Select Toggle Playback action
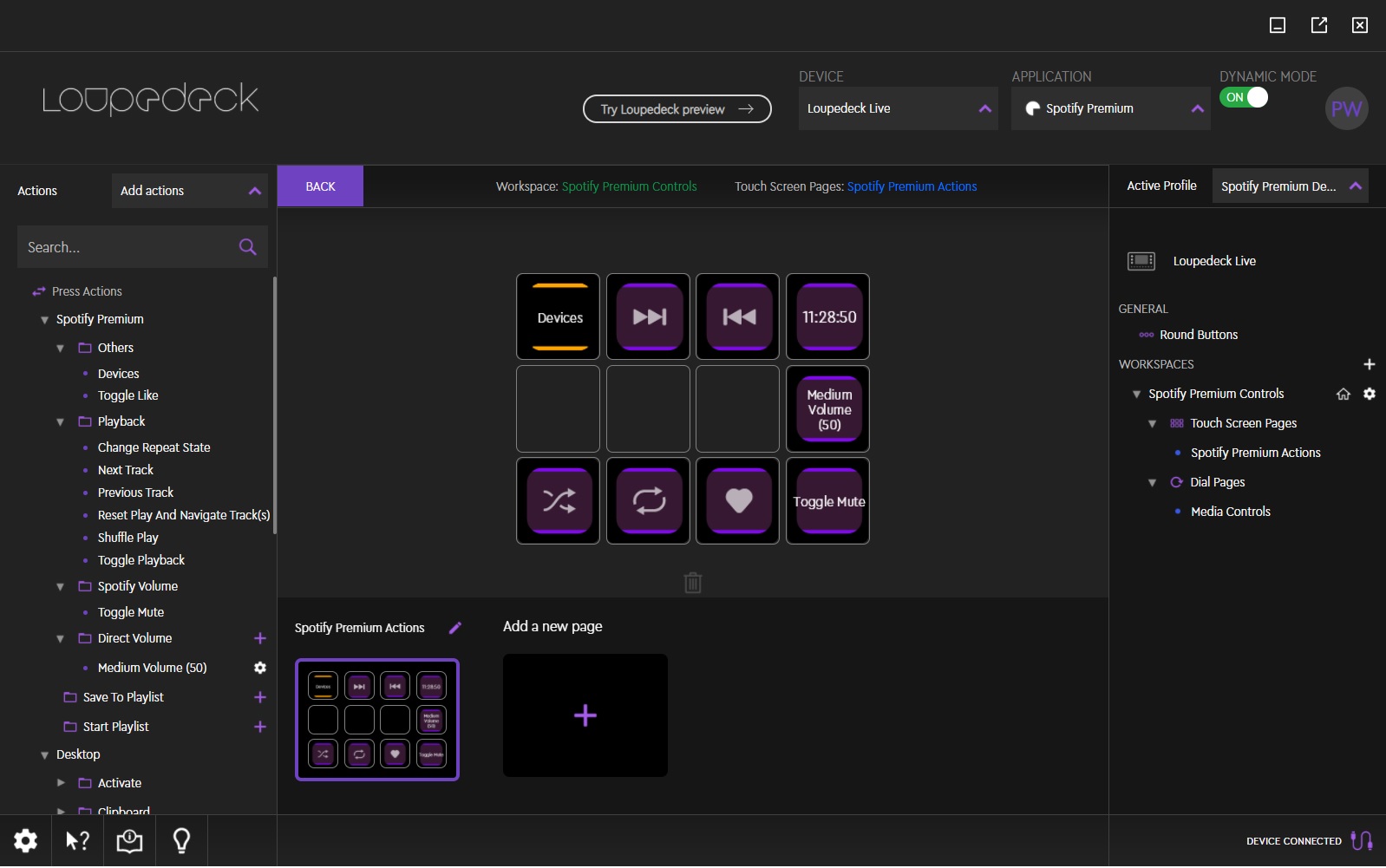The height and width of the screenshot is (868, 1386). pyautogui.click(x=141, y=560)
